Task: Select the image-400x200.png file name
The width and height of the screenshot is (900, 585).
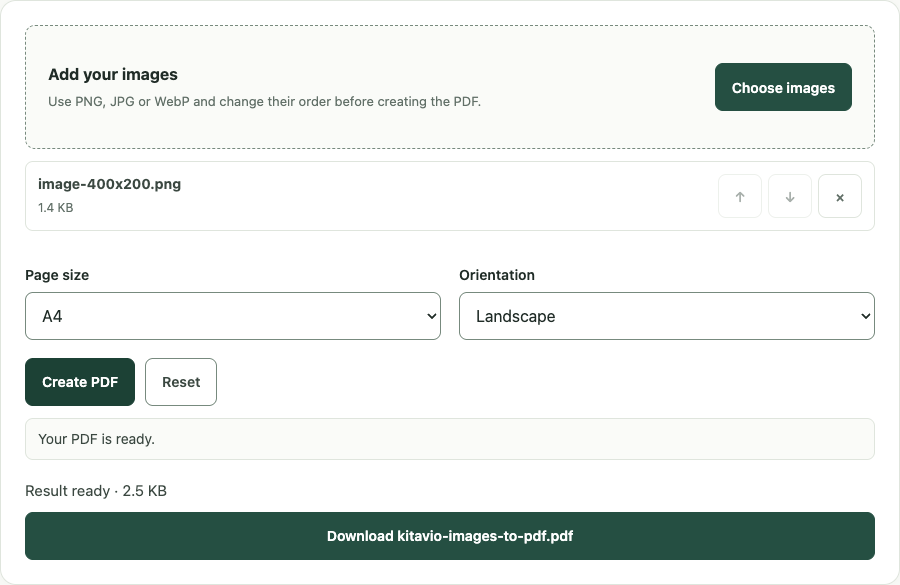Action: click(109, 184)
